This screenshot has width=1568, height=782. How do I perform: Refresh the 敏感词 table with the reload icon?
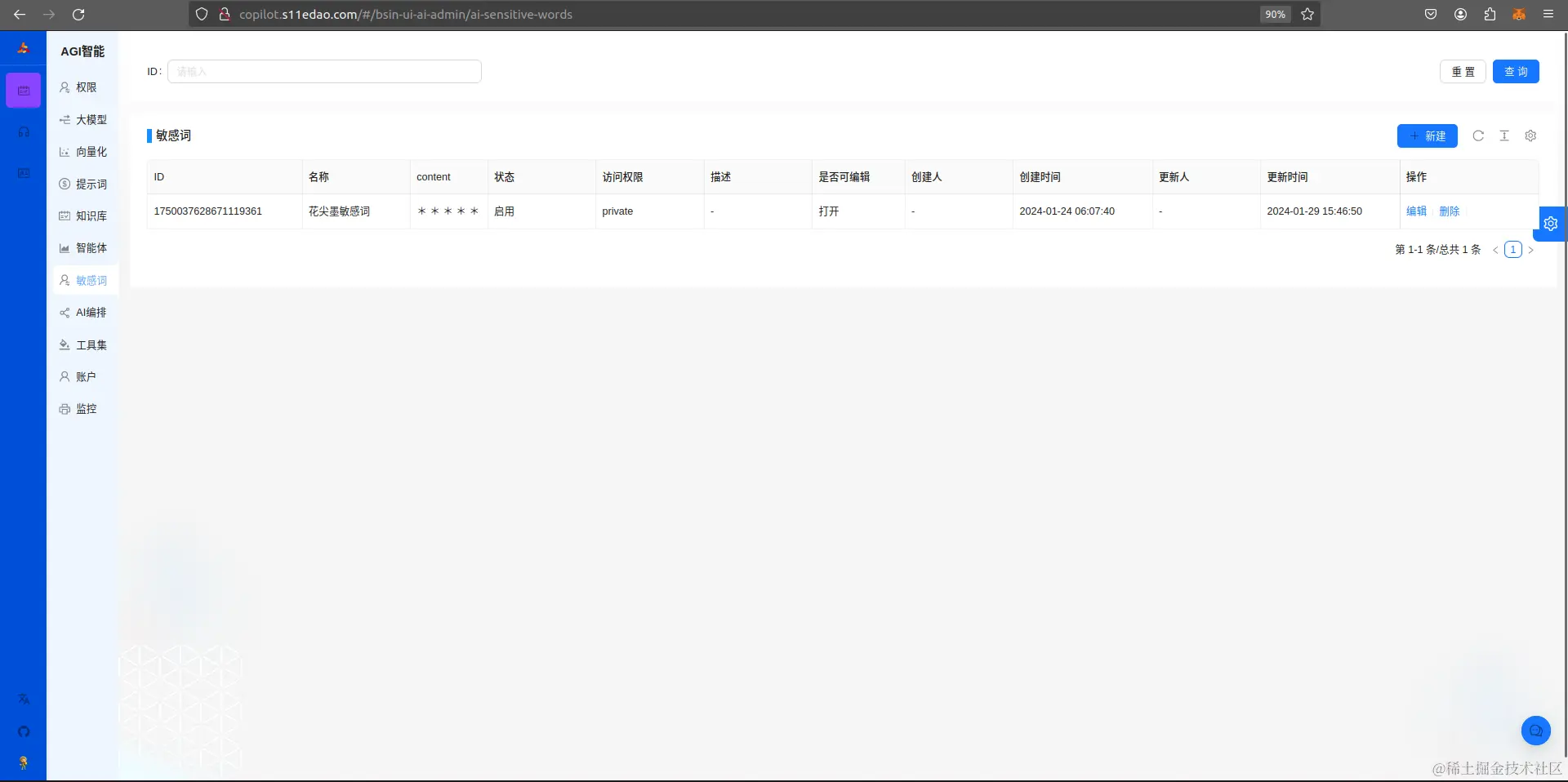tap(1478, 136)
